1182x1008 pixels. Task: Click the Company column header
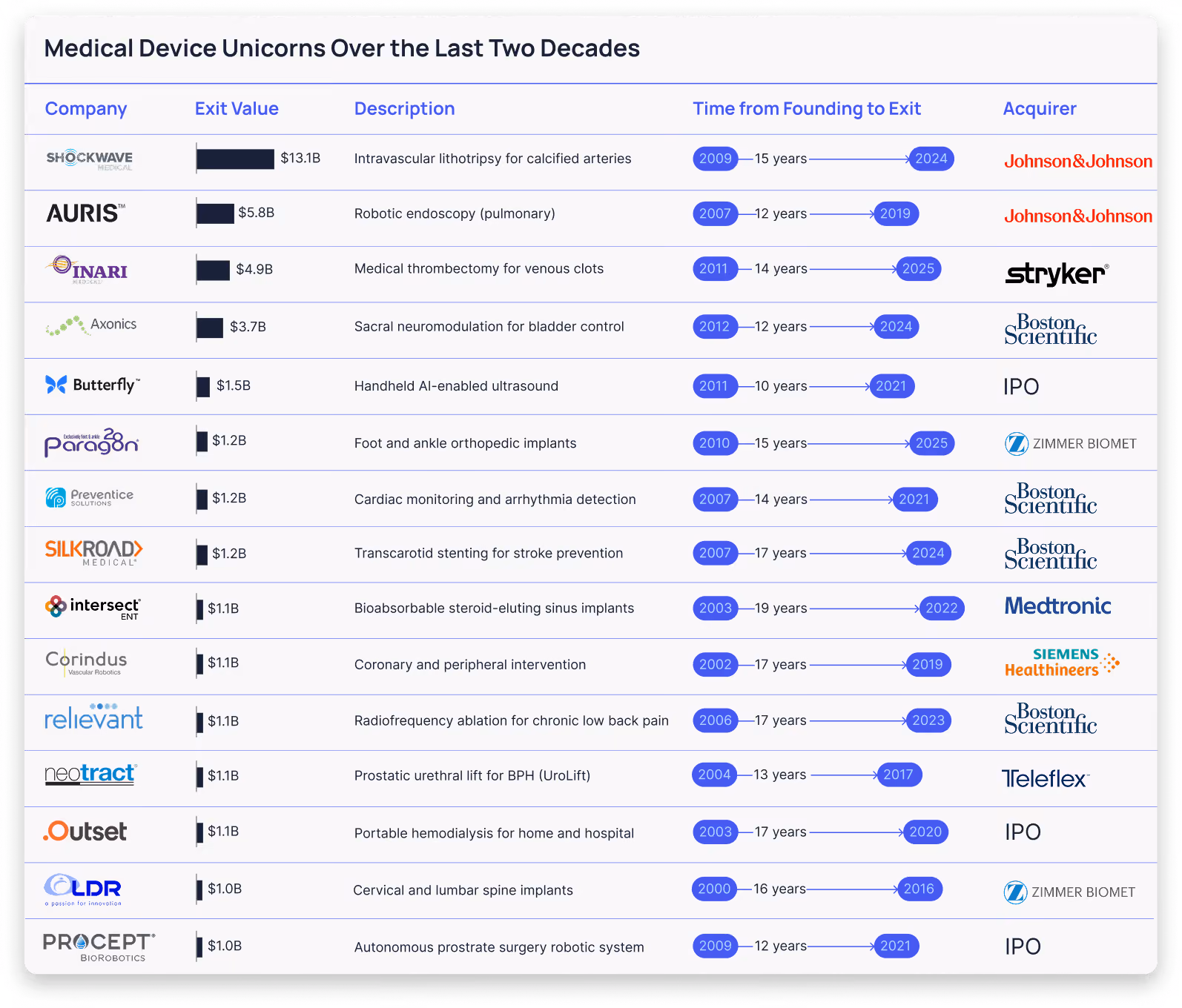point(86,109)
